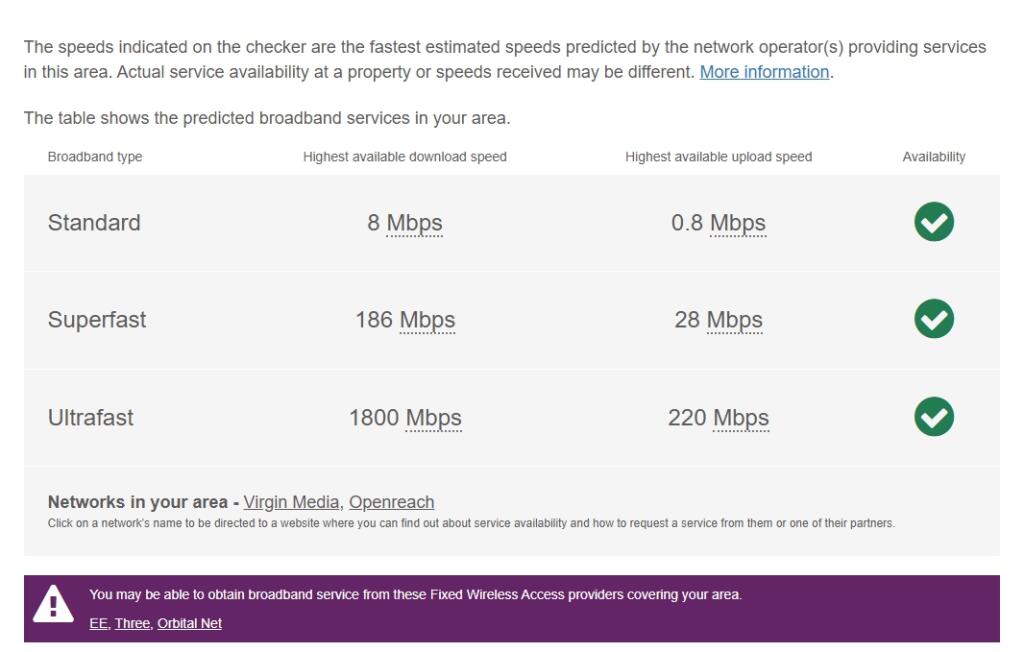Select the Ultrafast row label
The height and width of the screenshot is (652, 1024).
click(91, 417)
